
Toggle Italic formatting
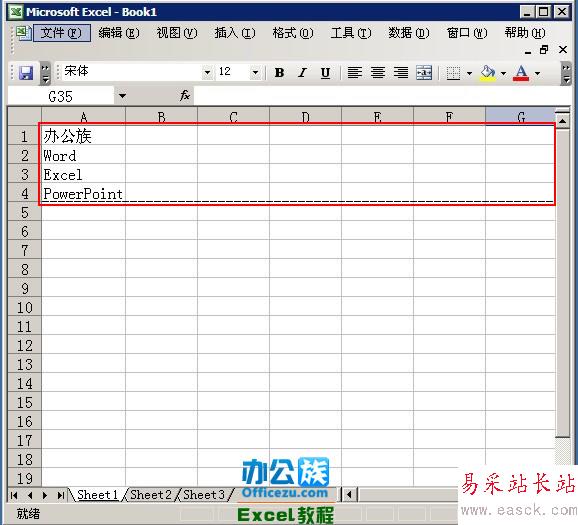tap(302, 73)
